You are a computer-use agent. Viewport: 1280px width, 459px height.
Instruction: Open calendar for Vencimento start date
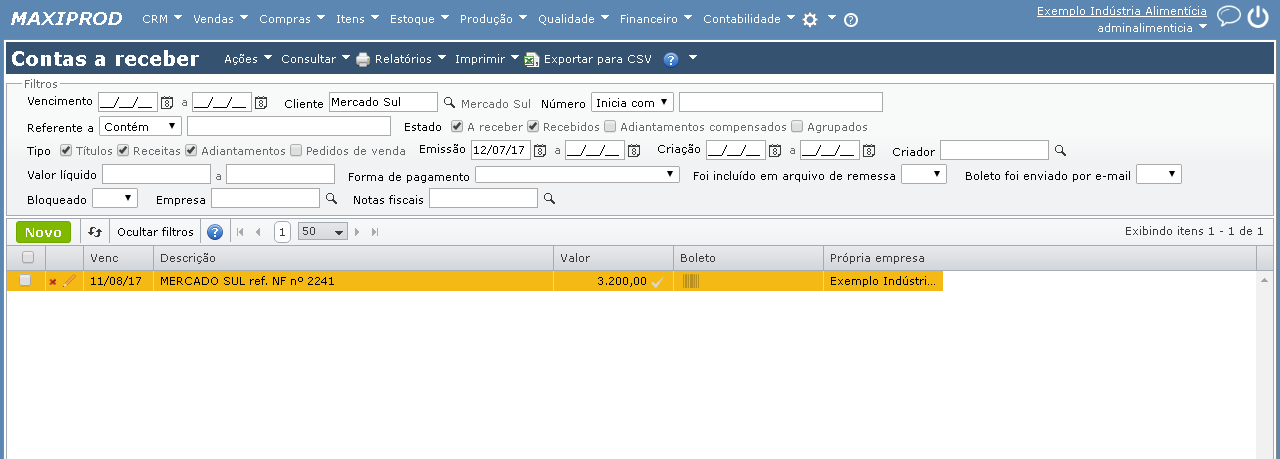pyautogui.click(x=167, y=102)
